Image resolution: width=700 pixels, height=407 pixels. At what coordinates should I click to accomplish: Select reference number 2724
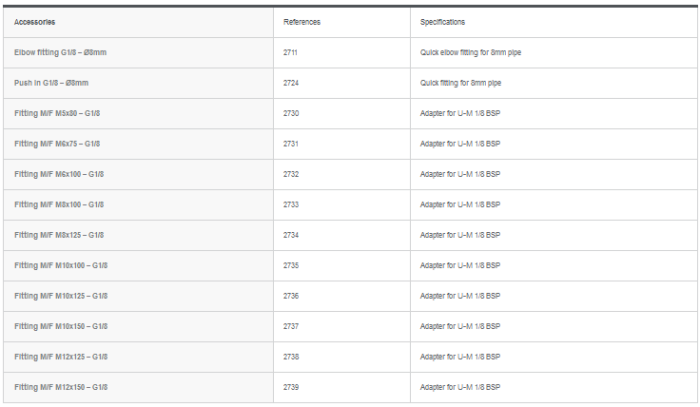click(291, 82)
